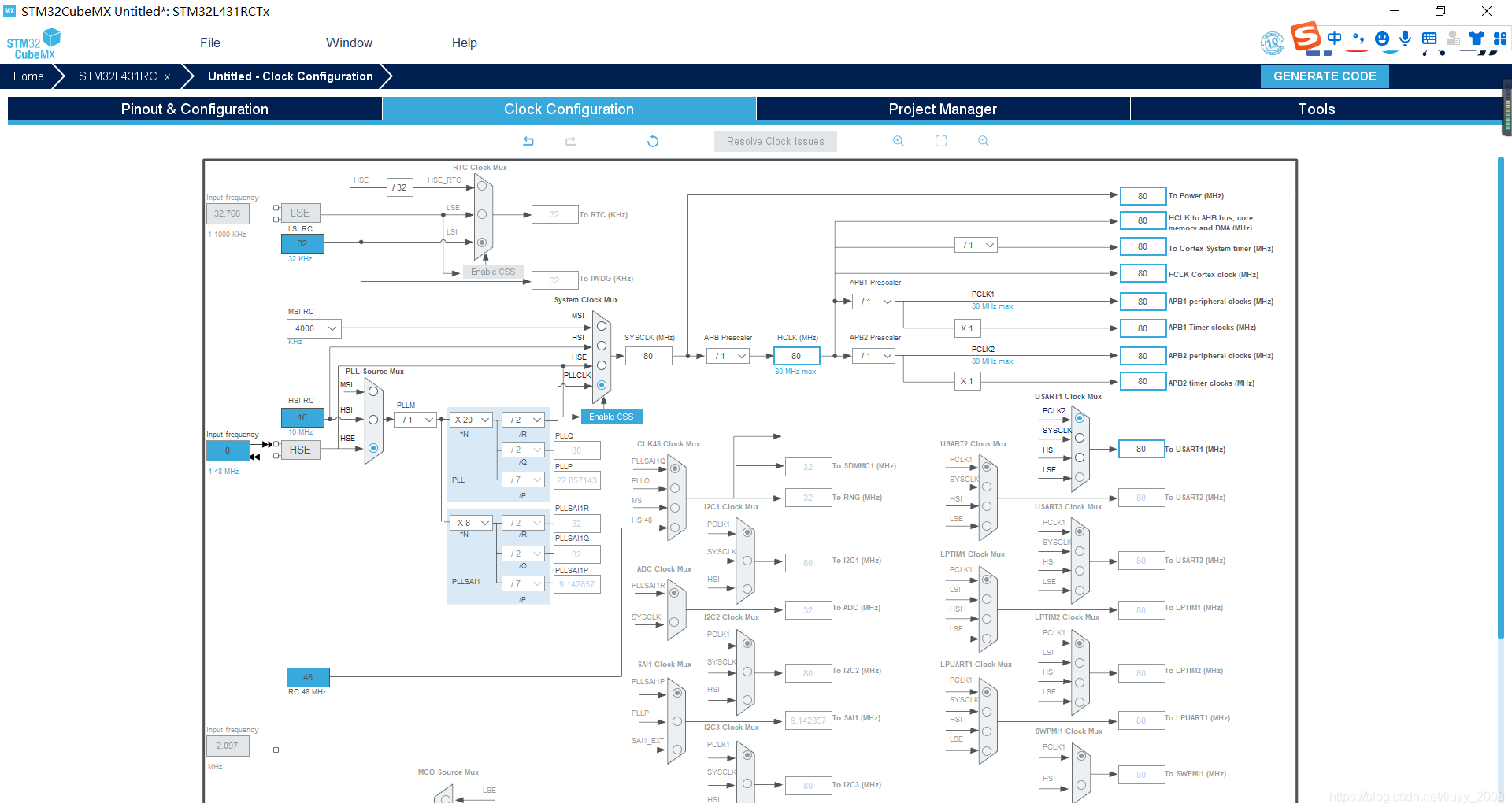Start Sogou voice input microphone

(1406, 38)
